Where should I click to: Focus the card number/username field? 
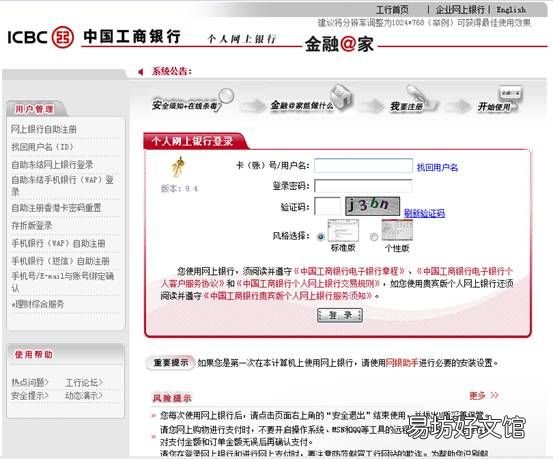pos(363,165)
